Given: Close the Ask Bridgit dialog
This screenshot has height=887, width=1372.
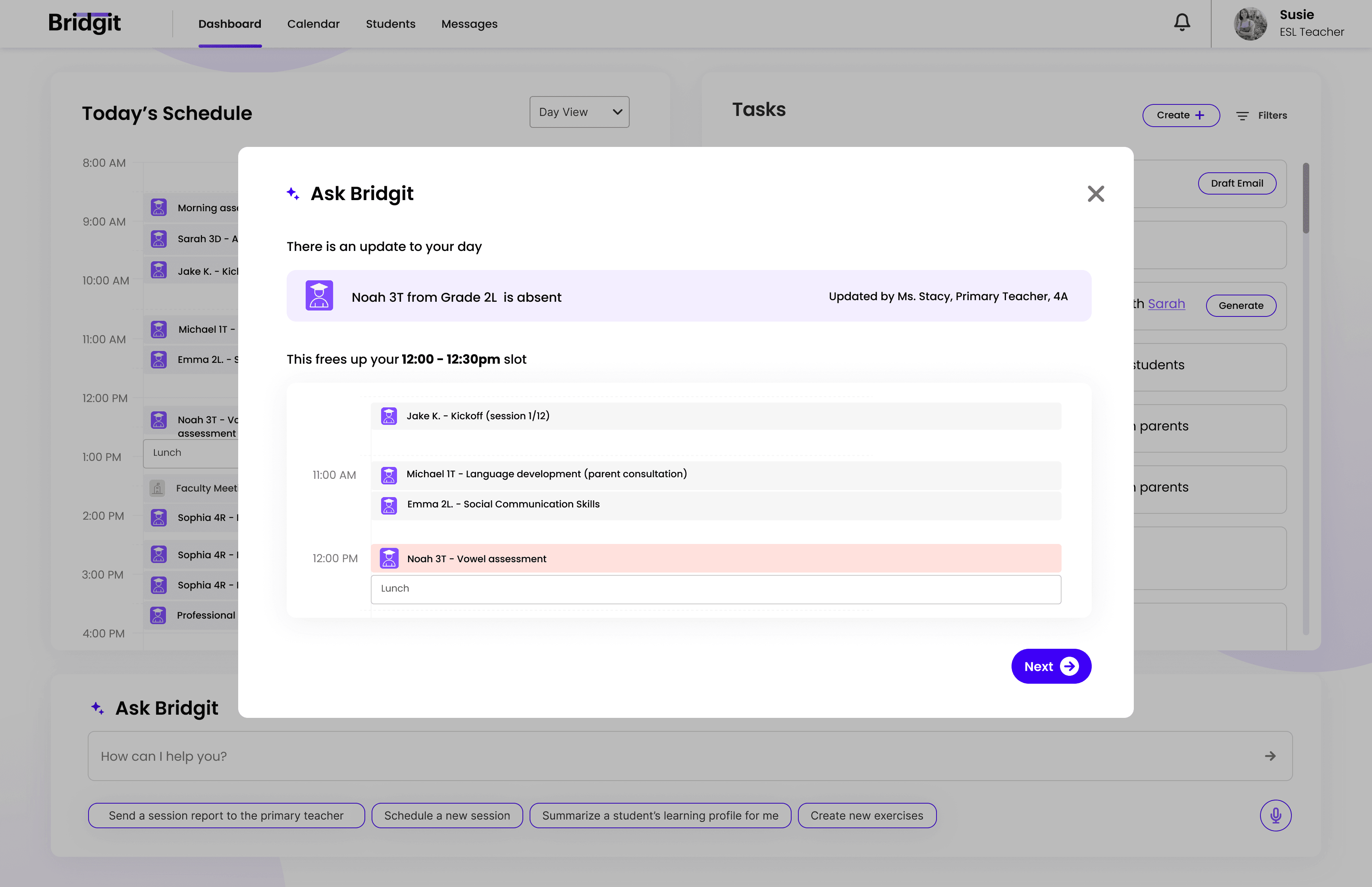Looking at the screenshot, I should [1096, 193].
